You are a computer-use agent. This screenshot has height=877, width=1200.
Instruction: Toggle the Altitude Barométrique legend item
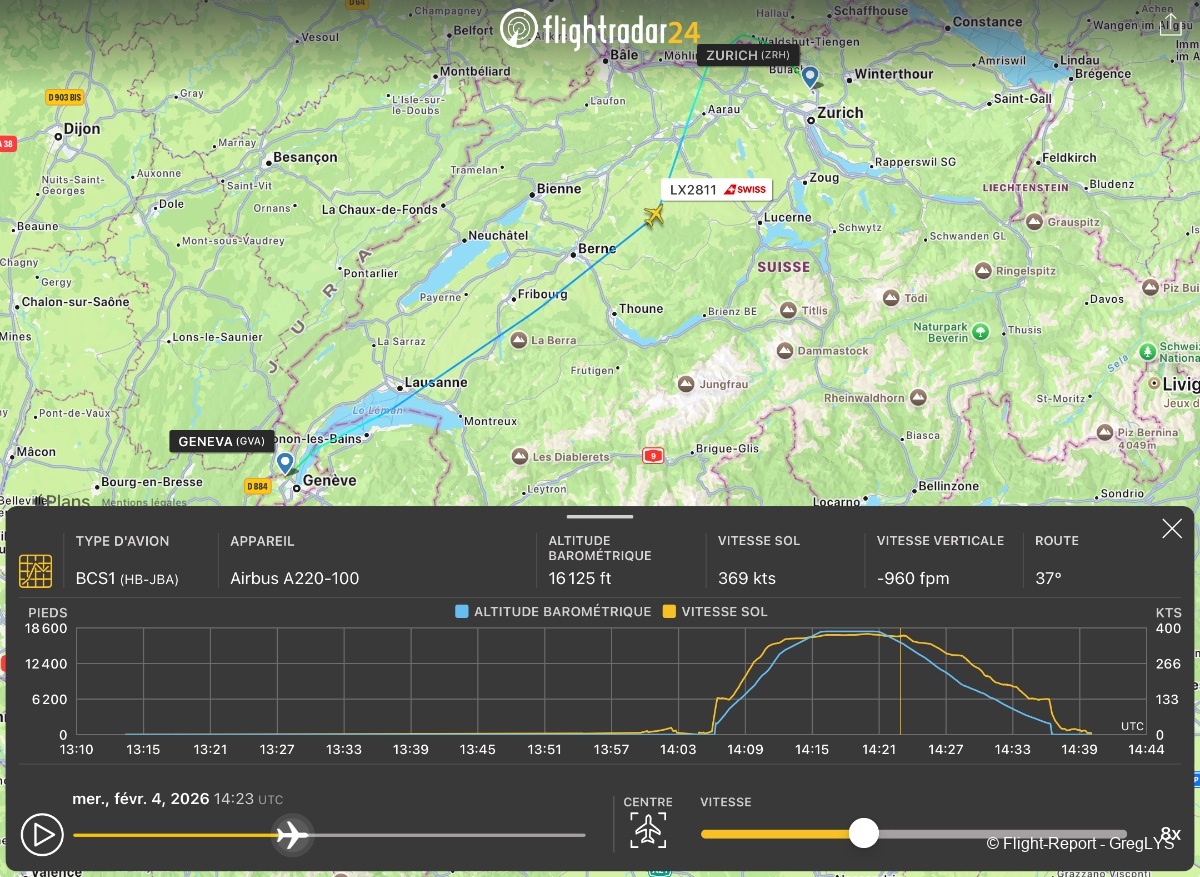click(x=552, y=611)
